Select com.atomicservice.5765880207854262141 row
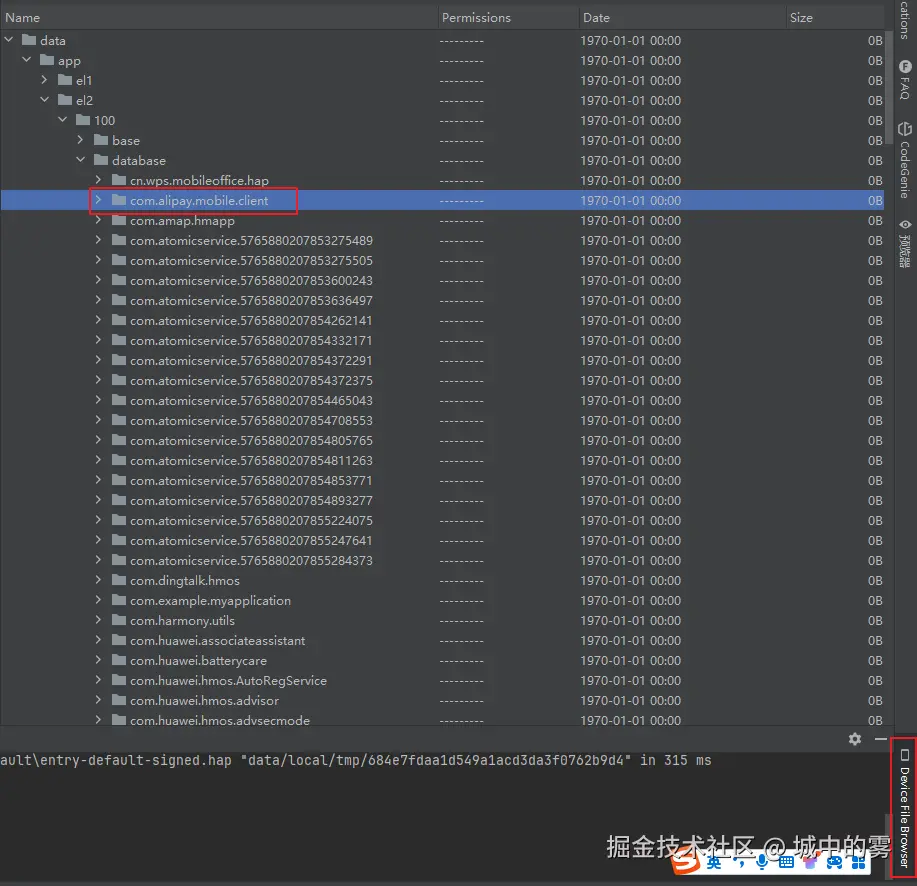This screenshot has width=917, height=886. [x=442, y=320]
